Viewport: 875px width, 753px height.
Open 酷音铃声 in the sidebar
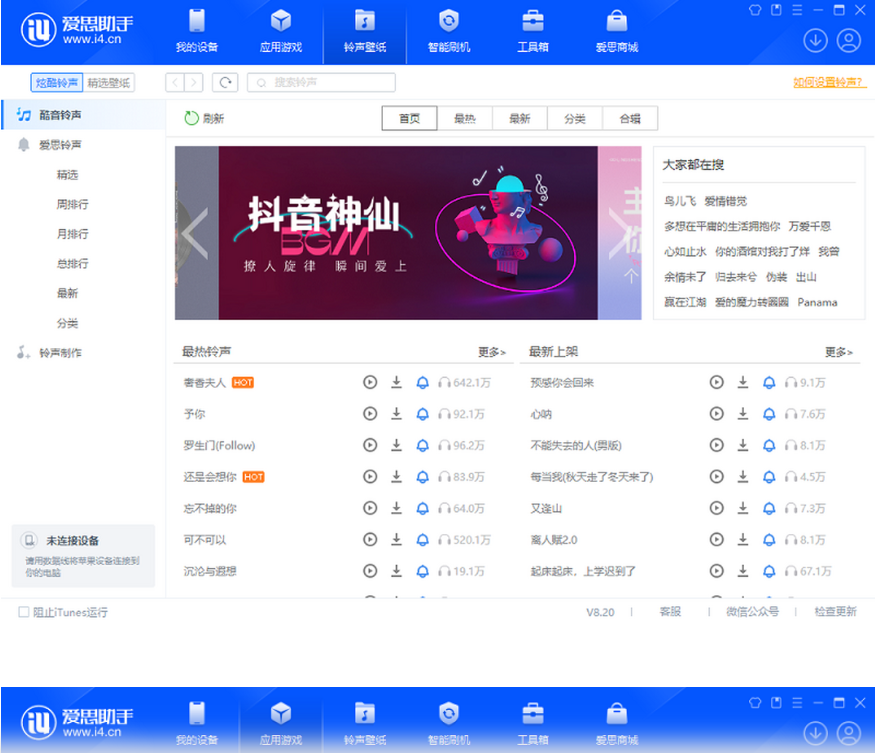[84, 115]
